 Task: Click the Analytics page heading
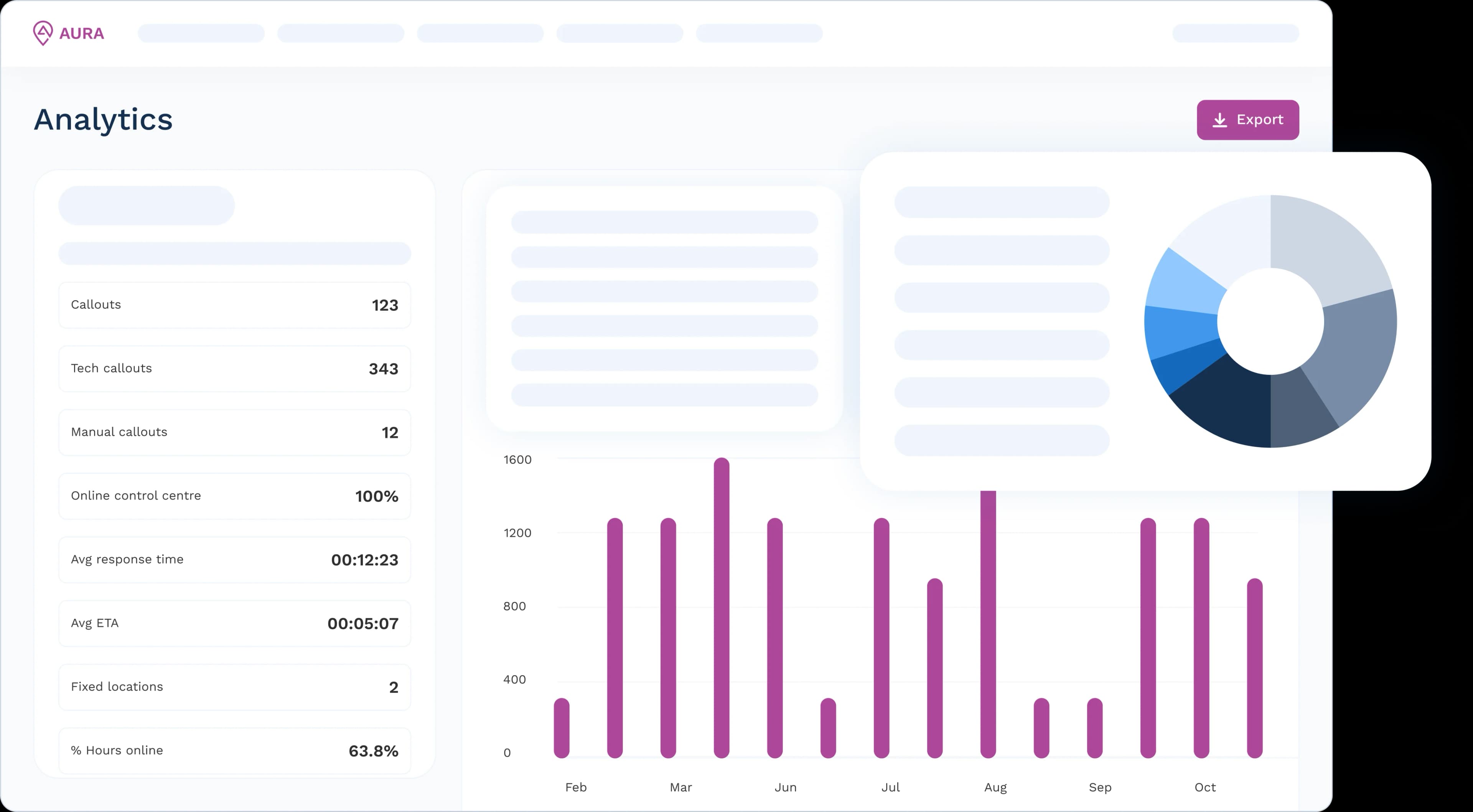[x=104, y=120]
